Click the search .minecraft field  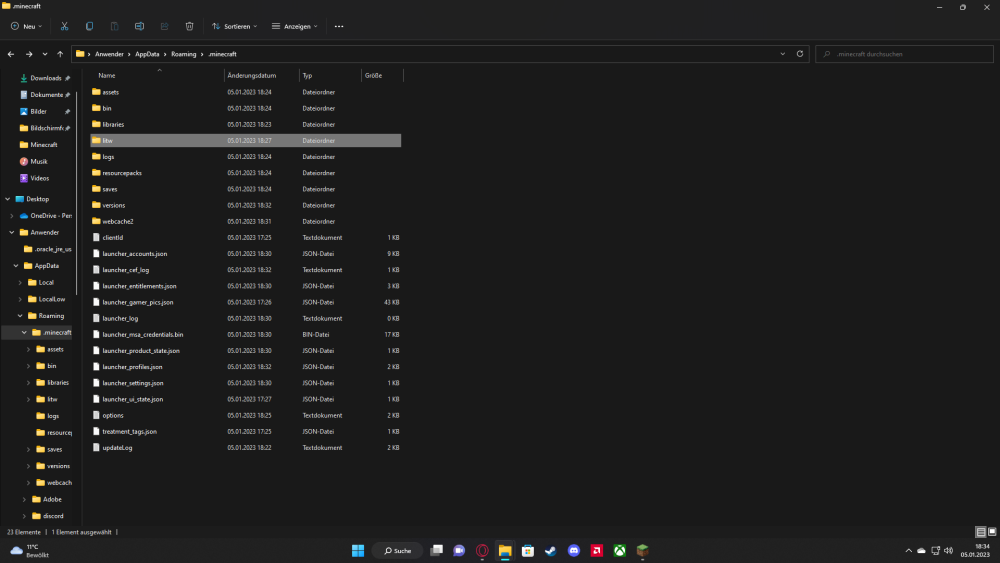(x=904, y=54)
